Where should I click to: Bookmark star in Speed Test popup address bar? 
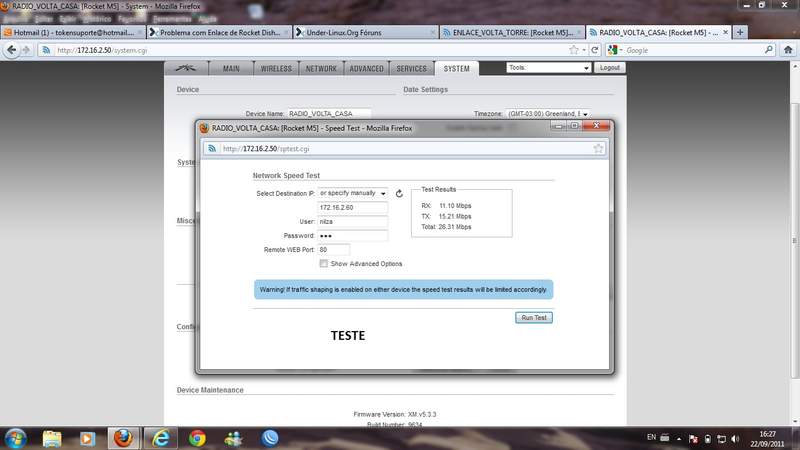tap(598, 148)
